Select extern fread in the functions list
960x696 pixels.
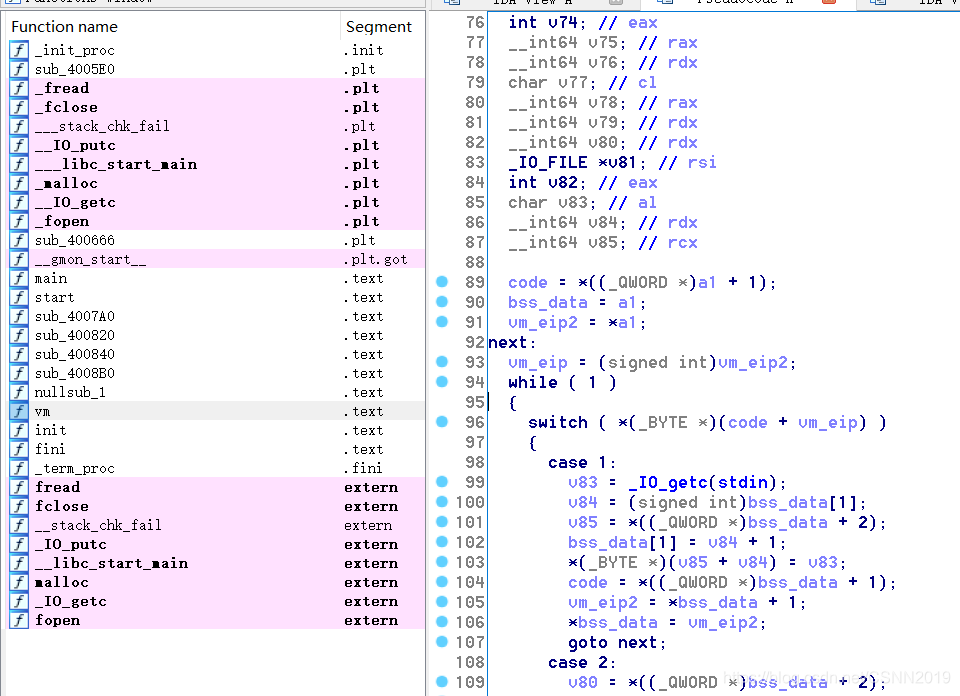tap(216, 487)
